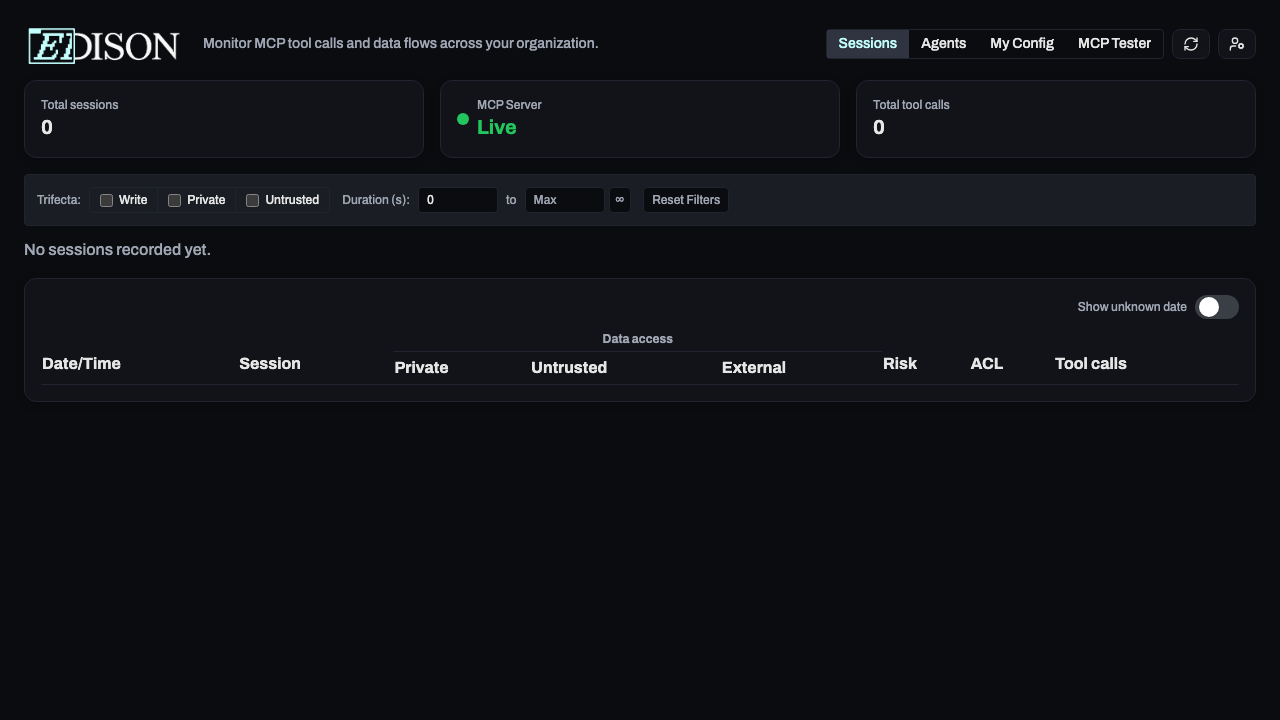Toggle Show unknown date switch
Viewport: 1280px width, 720px height.
coord(1217,307)
